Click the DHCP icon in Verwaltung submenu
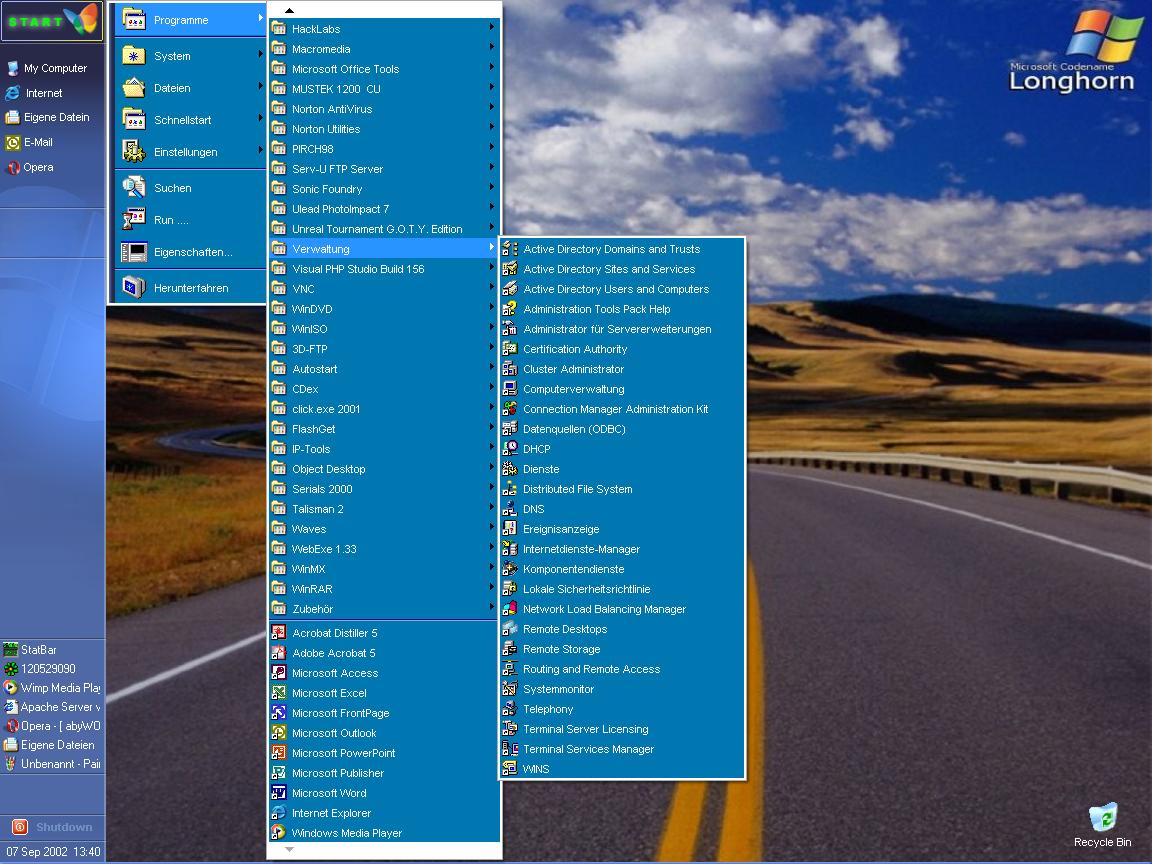This screenshot has height=864, width=1152. point(510,449)
